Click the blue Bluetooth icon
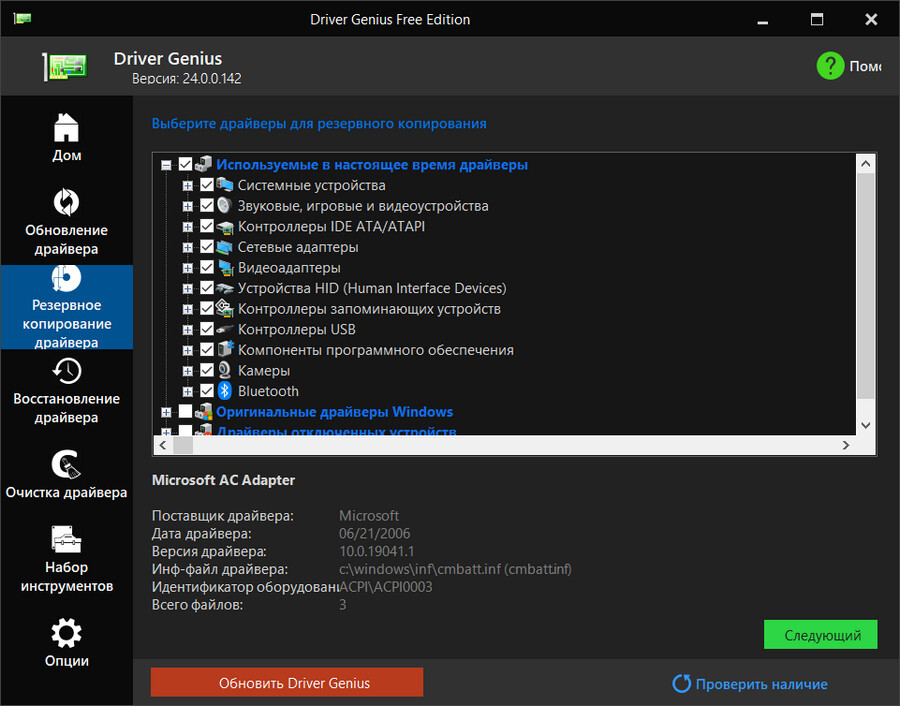 (x=224, y=391)
